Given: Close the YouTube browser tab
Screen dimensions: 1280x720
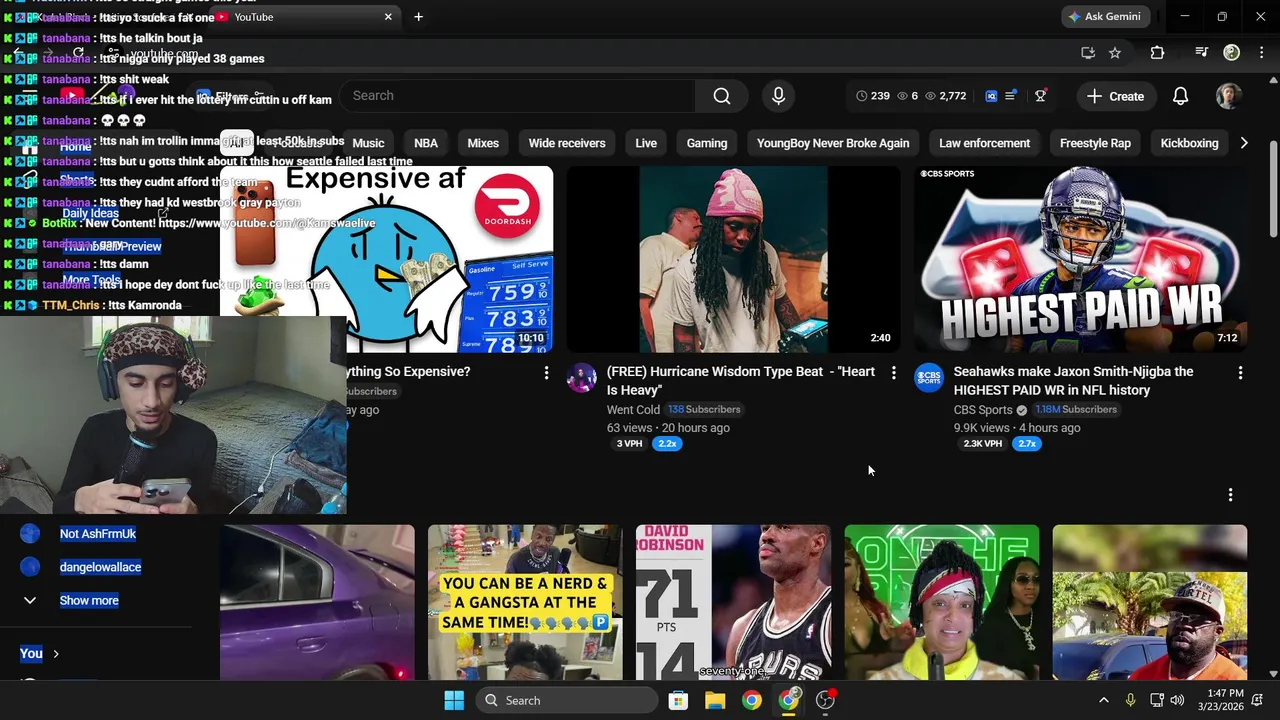Looking at the screenshot, I should point(388,17).
